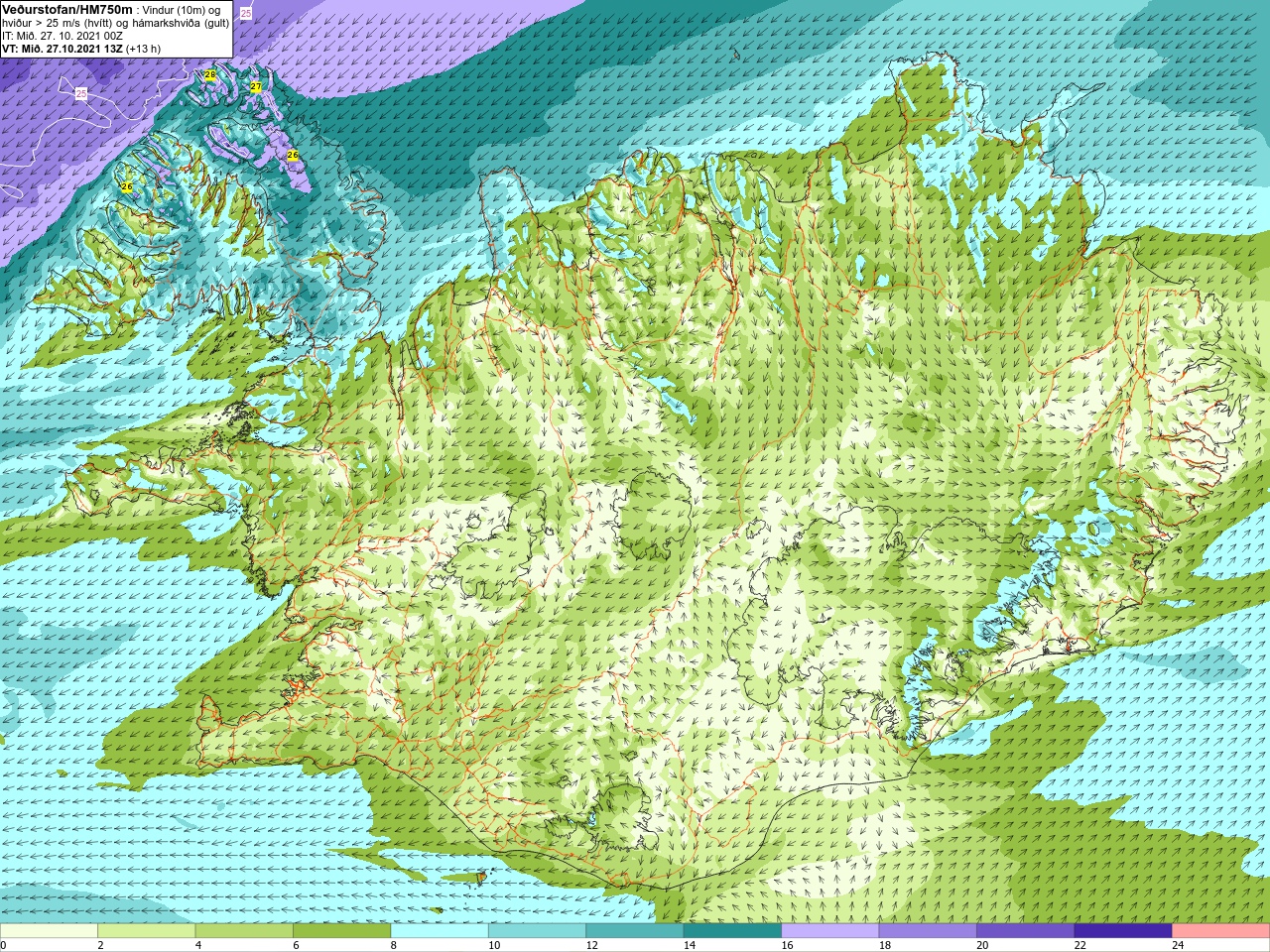This screenshot has height=952, width=1270.
Task: Click the 'hviður > 25 m/s (hvítt)' description line
Action: 115,23
